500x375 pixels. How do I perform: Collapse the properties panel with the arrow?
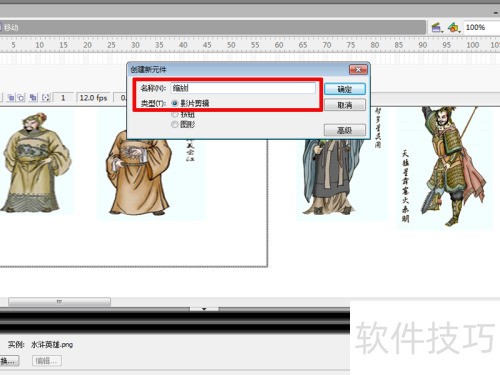[204, 309]
